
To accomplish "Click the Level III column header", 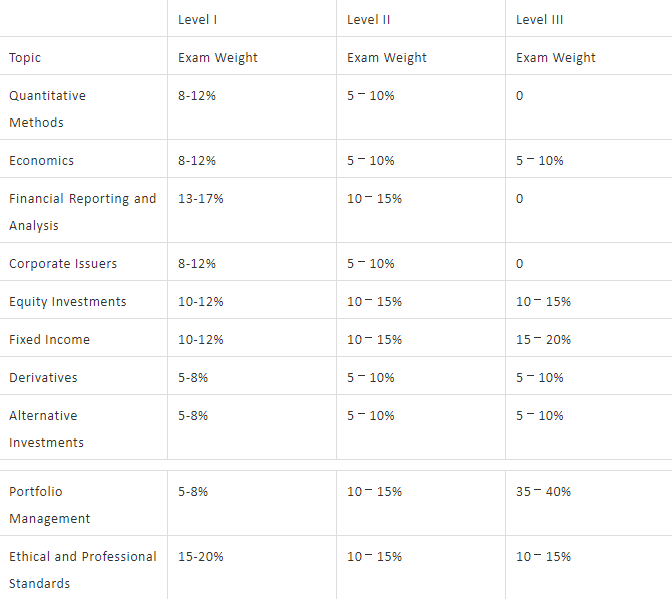I will (540, 20).
